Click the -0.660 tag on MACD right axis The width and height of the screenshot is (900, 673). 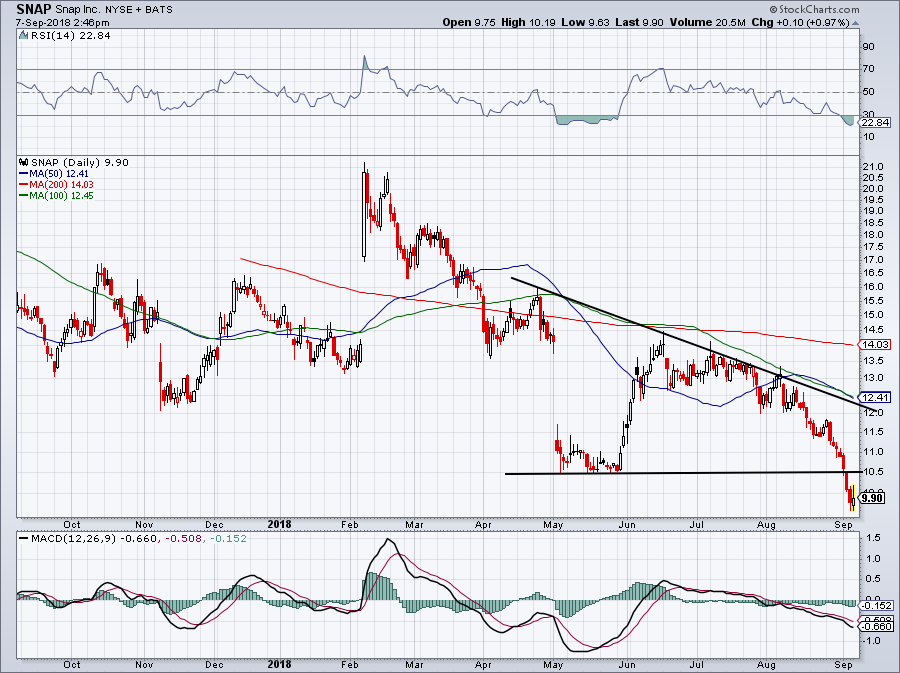pos(876,627)
